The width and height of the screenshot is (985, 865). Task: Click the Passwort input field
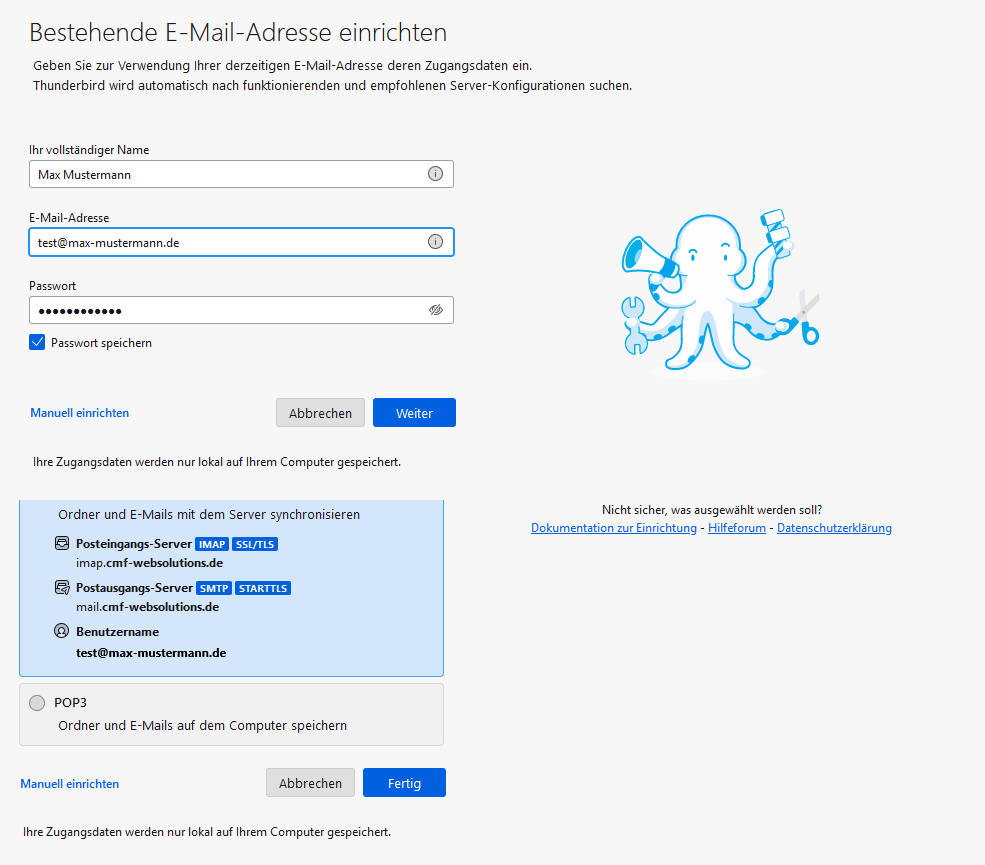(x=225, y=310)
